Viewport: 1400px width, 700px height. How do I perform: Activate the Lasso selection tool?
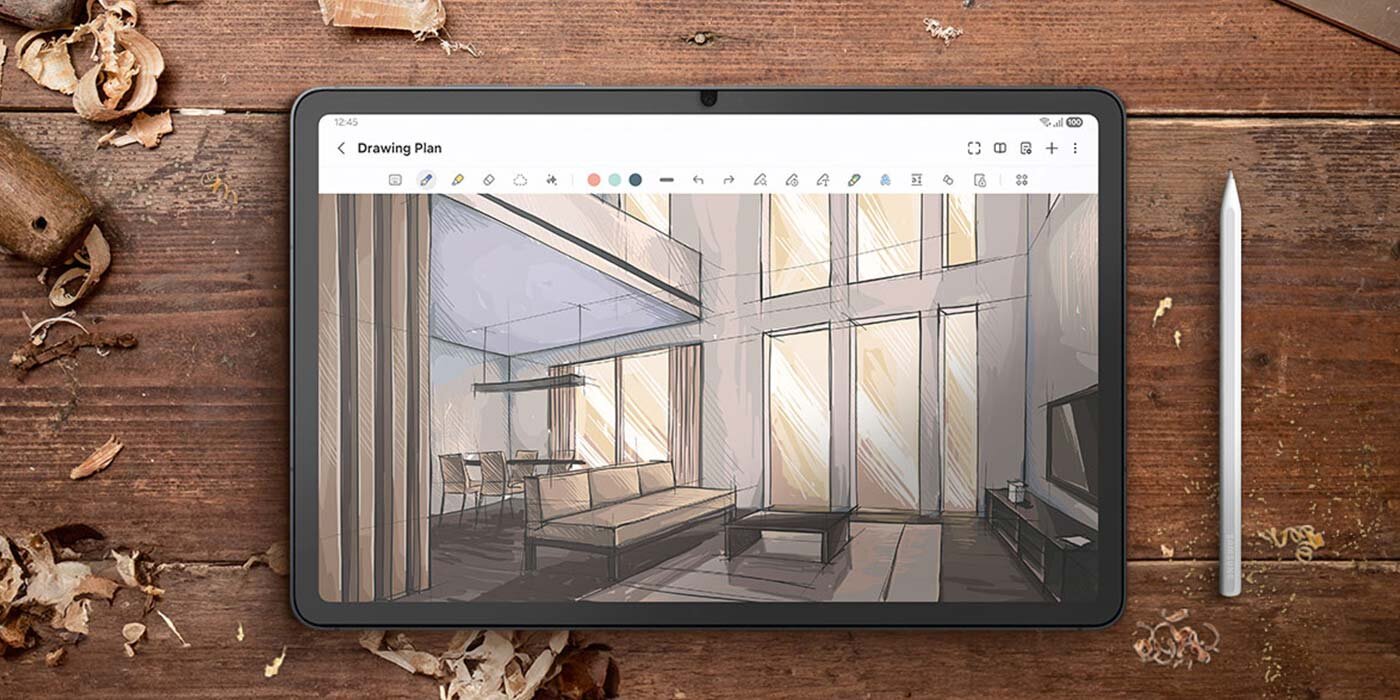tap(519, 180)
